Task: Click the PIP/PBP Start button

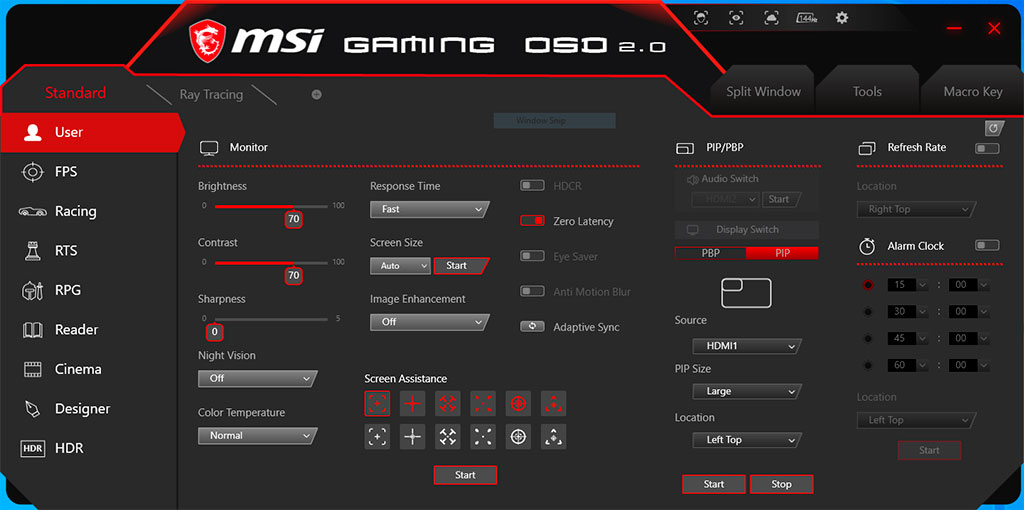Action: pyautogui.click(x=714, y=484)
